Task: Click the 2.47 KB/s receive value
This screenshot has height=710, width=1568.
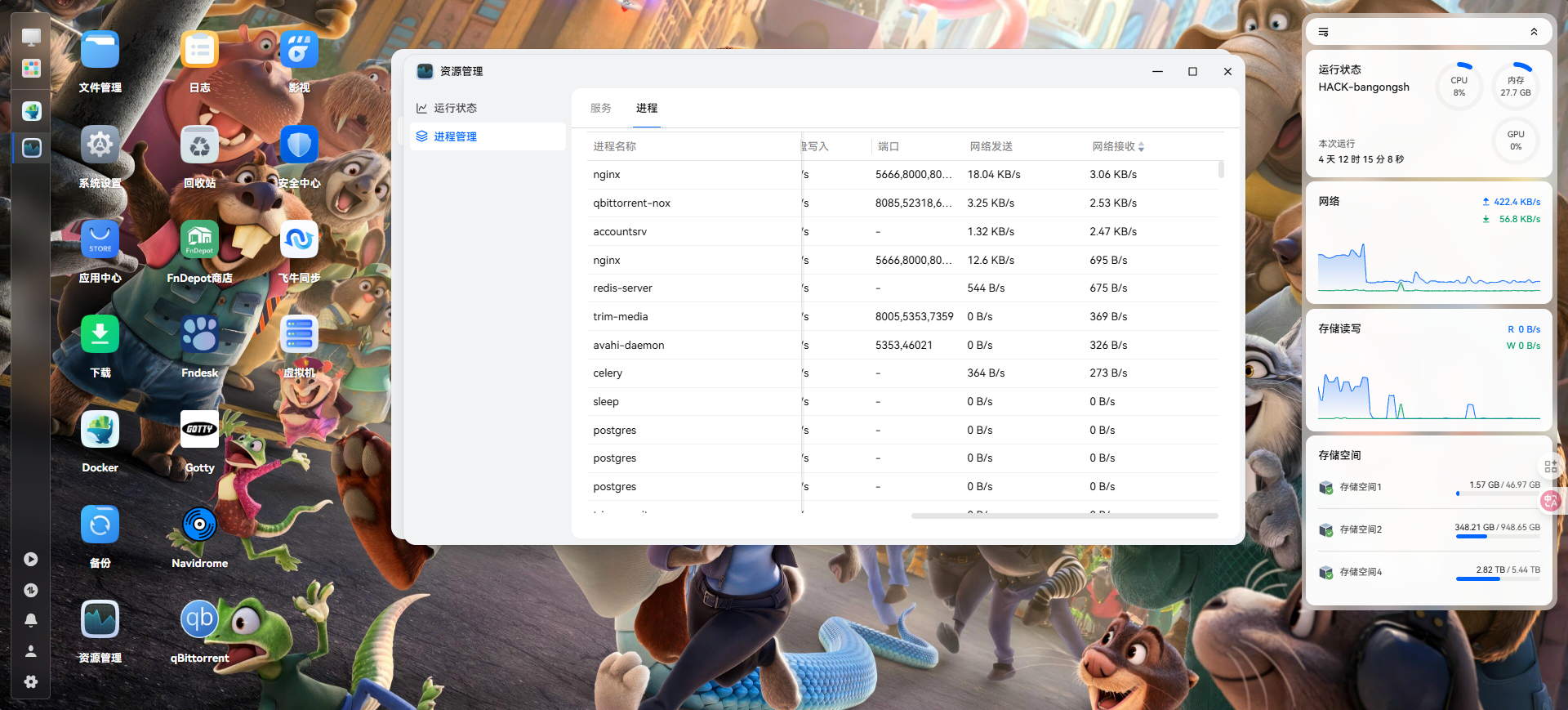Action: (1113, 232)
